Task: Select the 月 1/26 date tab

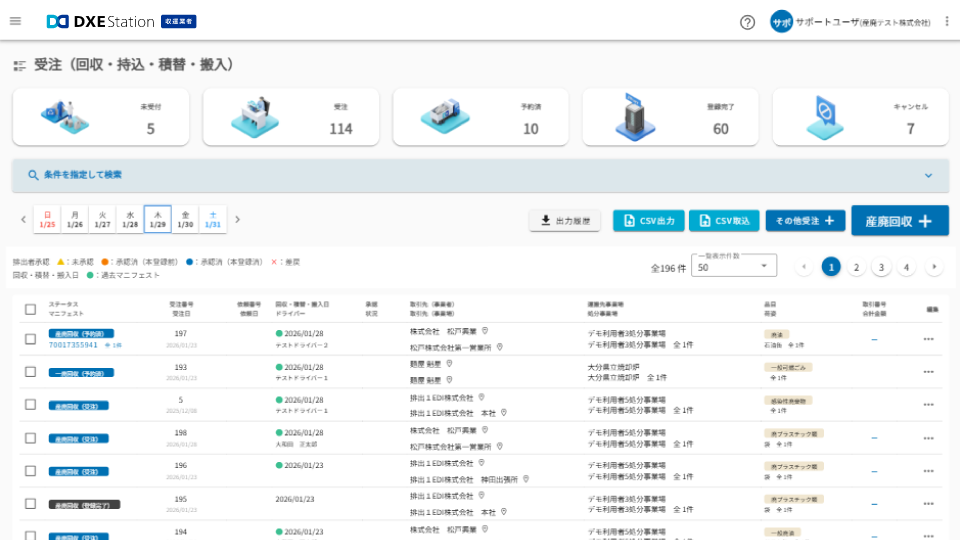Action: [x=75, y=219]
